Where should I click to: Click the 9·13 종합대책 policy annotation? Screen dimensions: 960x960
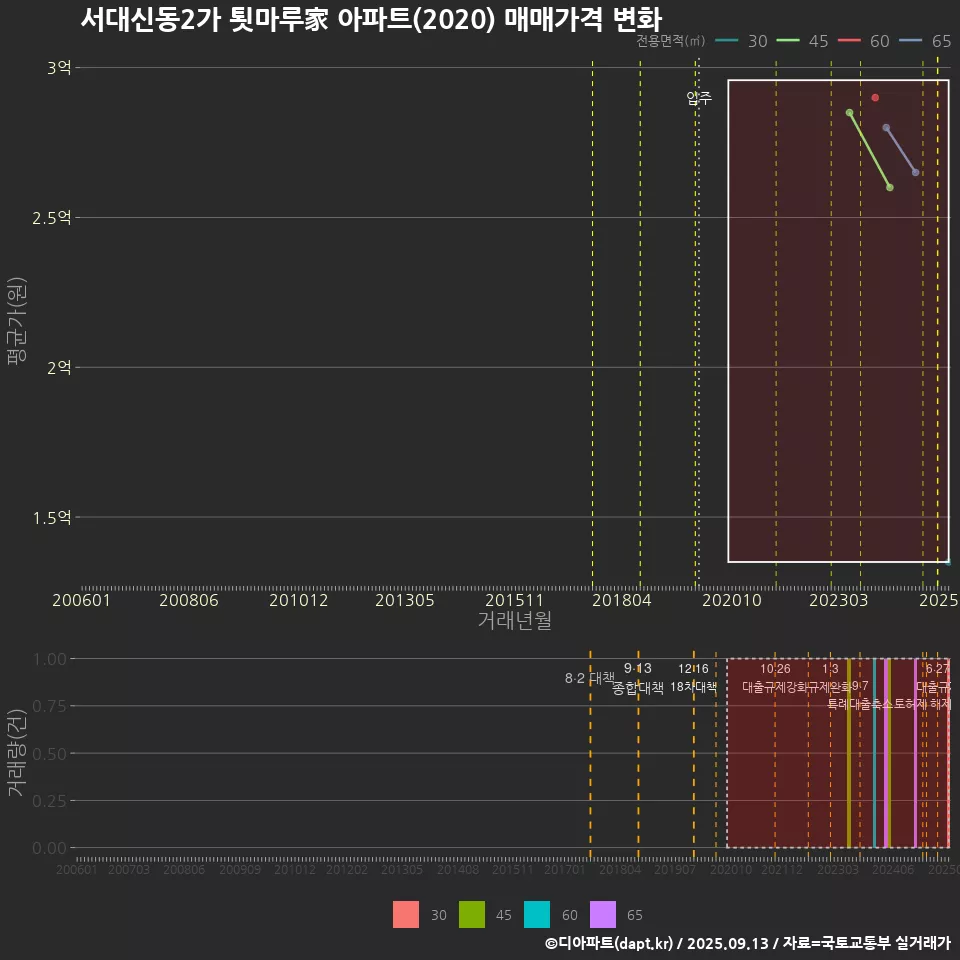tap(638, 678)
